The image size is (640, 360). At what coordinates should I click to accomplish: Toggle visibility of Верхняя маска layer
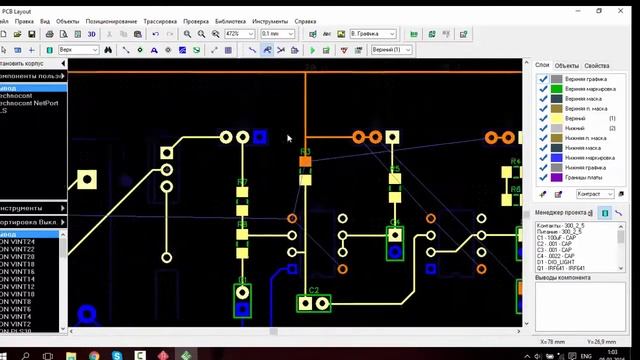[543, 99]
